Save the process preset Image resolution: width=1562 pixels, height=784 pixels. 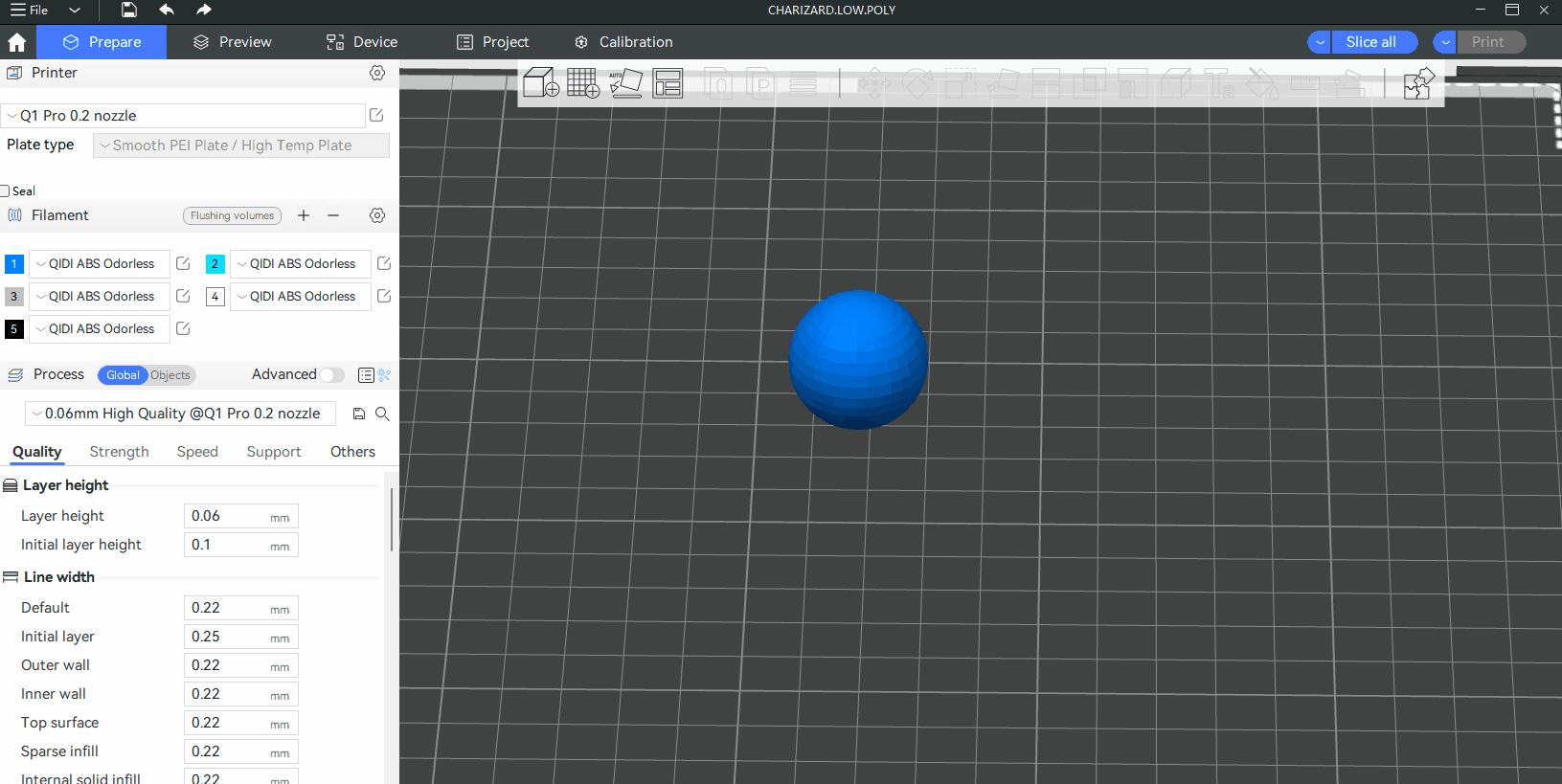[359, 414]
